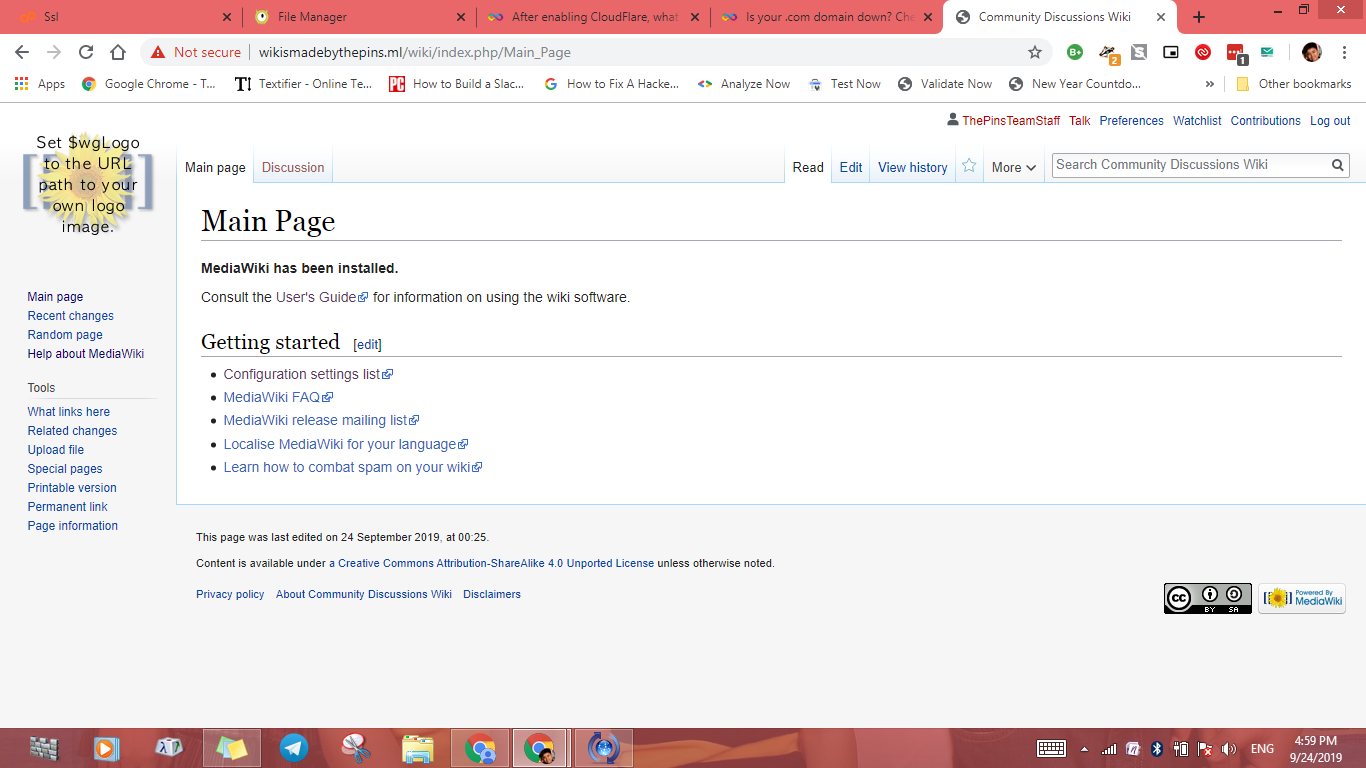Screen dimensions: 1366x768
Task: Type in Search Community Discussions Wiki field
Action: pyautogui.click(x=1188, y=165)
